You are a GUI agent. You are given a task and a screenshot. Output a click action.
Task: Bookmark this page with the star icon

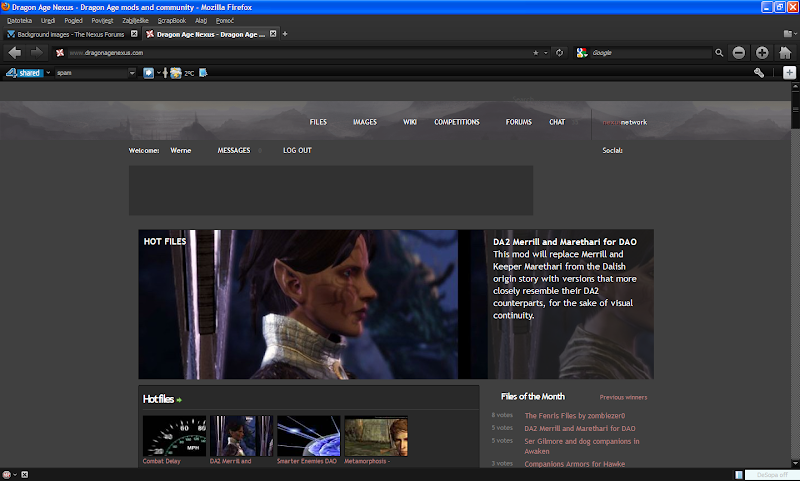click(536, 53)
